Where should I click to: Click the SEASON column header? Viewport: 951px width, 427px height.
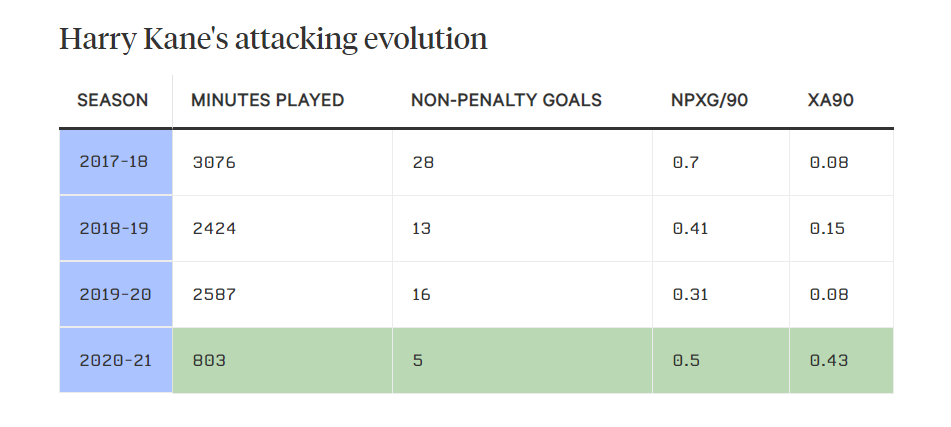(x=113, y=100)
